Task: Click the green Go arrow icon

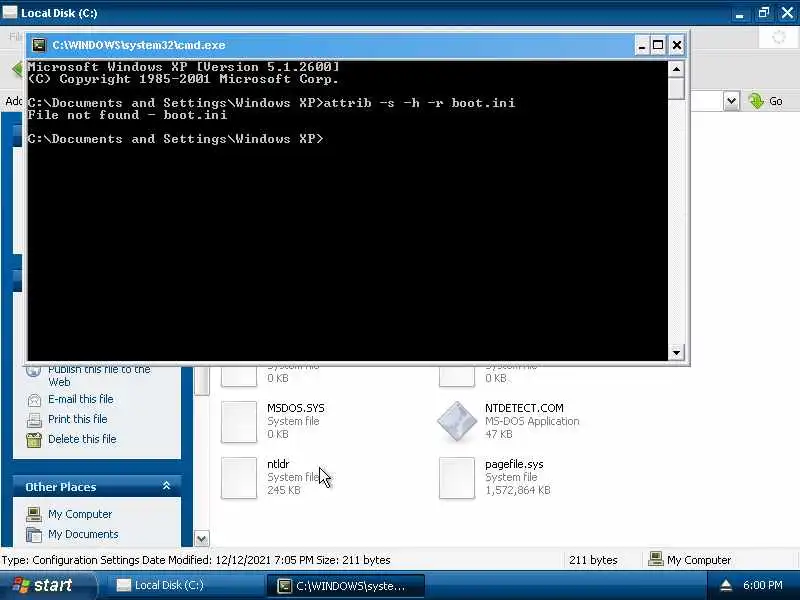Action: coord(756,101)
